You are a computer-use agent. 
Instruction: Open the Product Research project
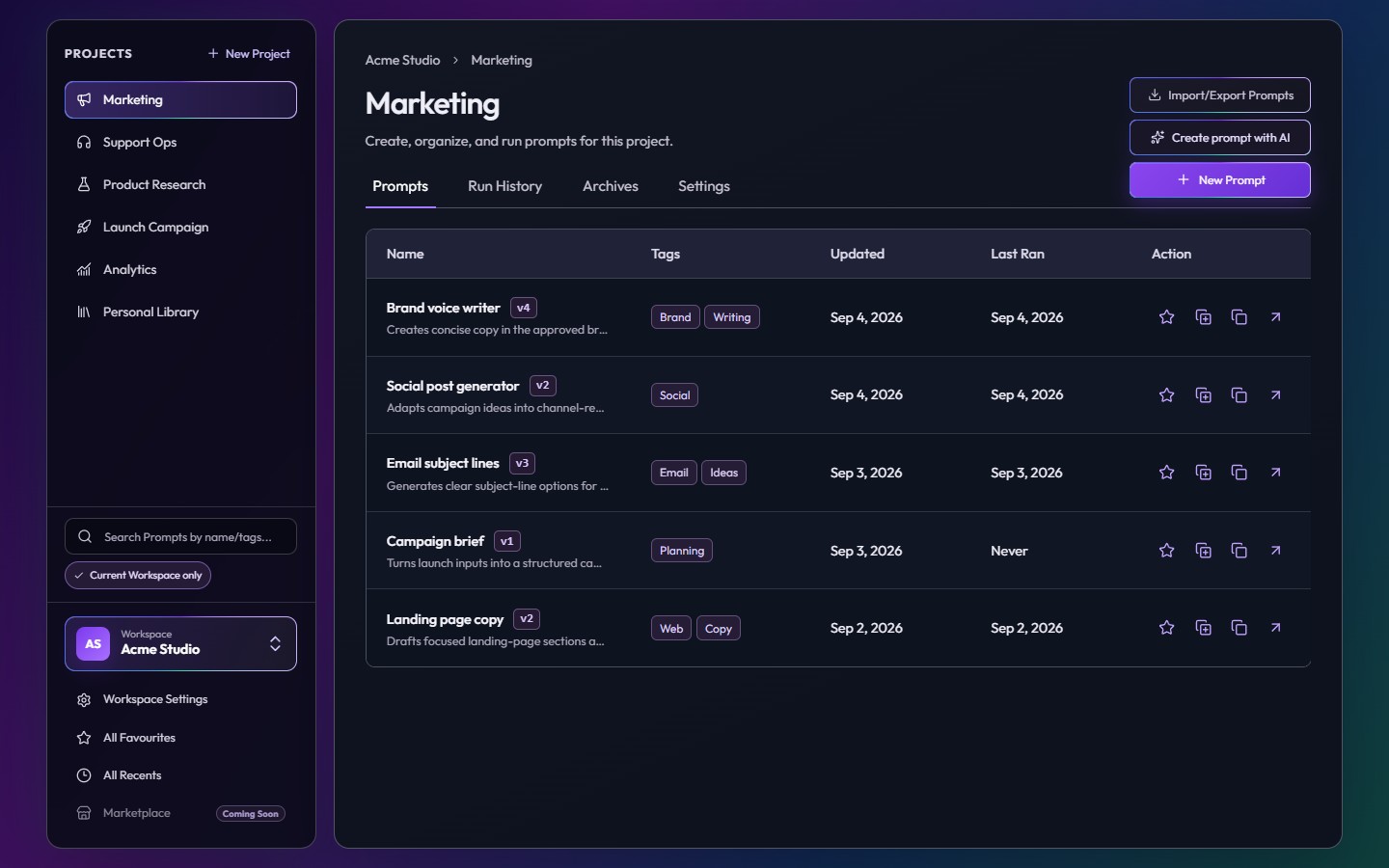(180, 185)
